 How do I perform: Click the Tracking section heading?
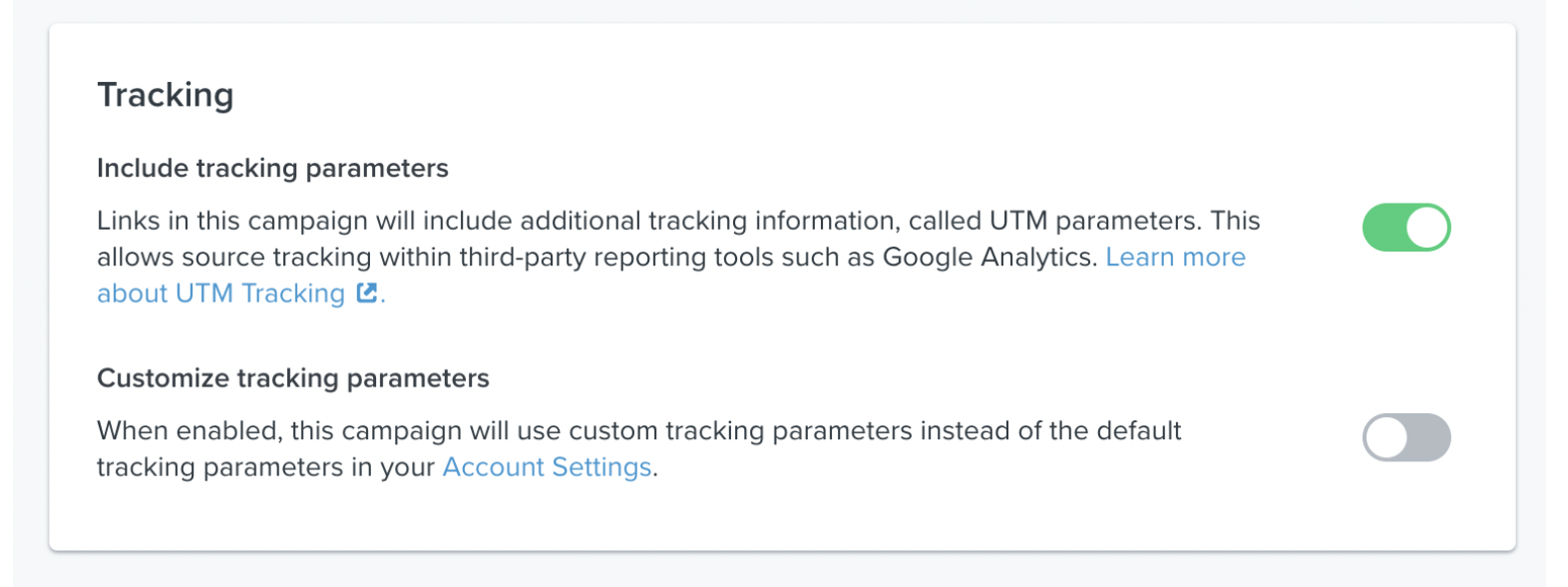click(166, 95)
